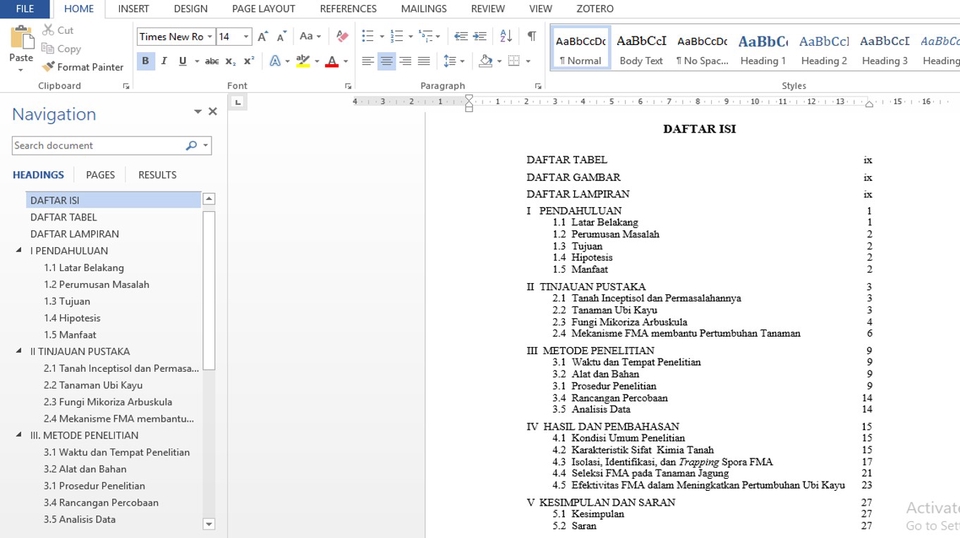960x538 pixels.
Task: Open Navigation pane options arrow
Action: pyautogui.click(x=198, y=111)
